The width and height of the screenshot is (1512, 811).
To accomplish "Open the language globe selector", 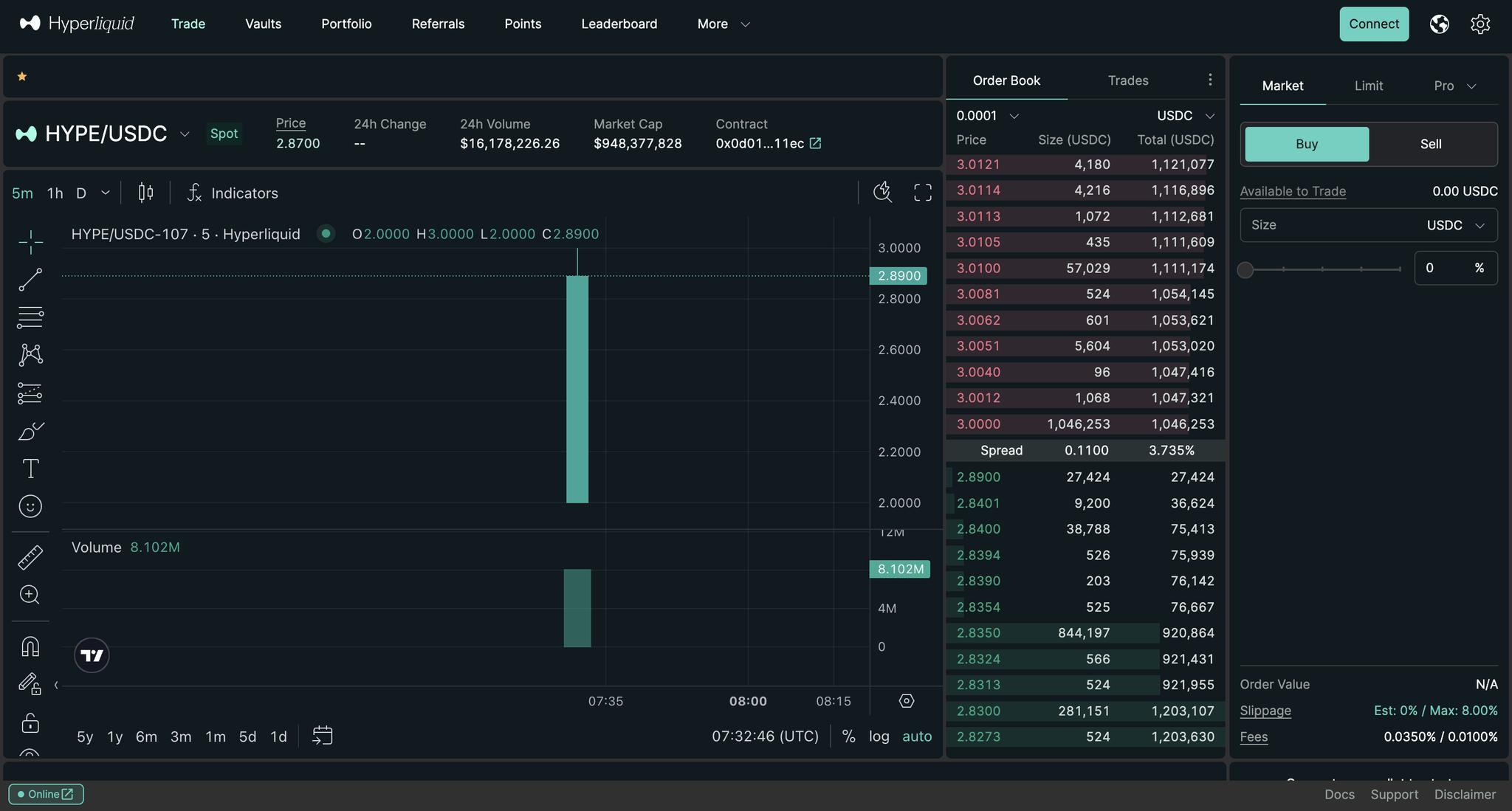I will (1439, 24).
